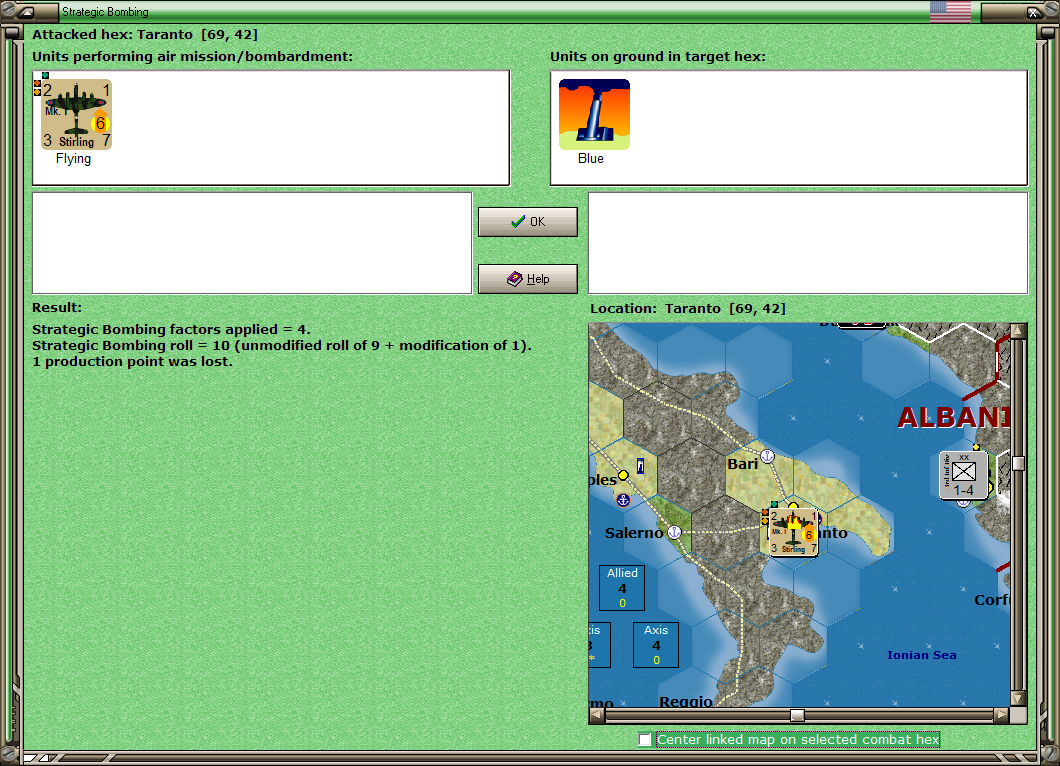Select the Italian infantry division 1-4 counter

(961, 476)
